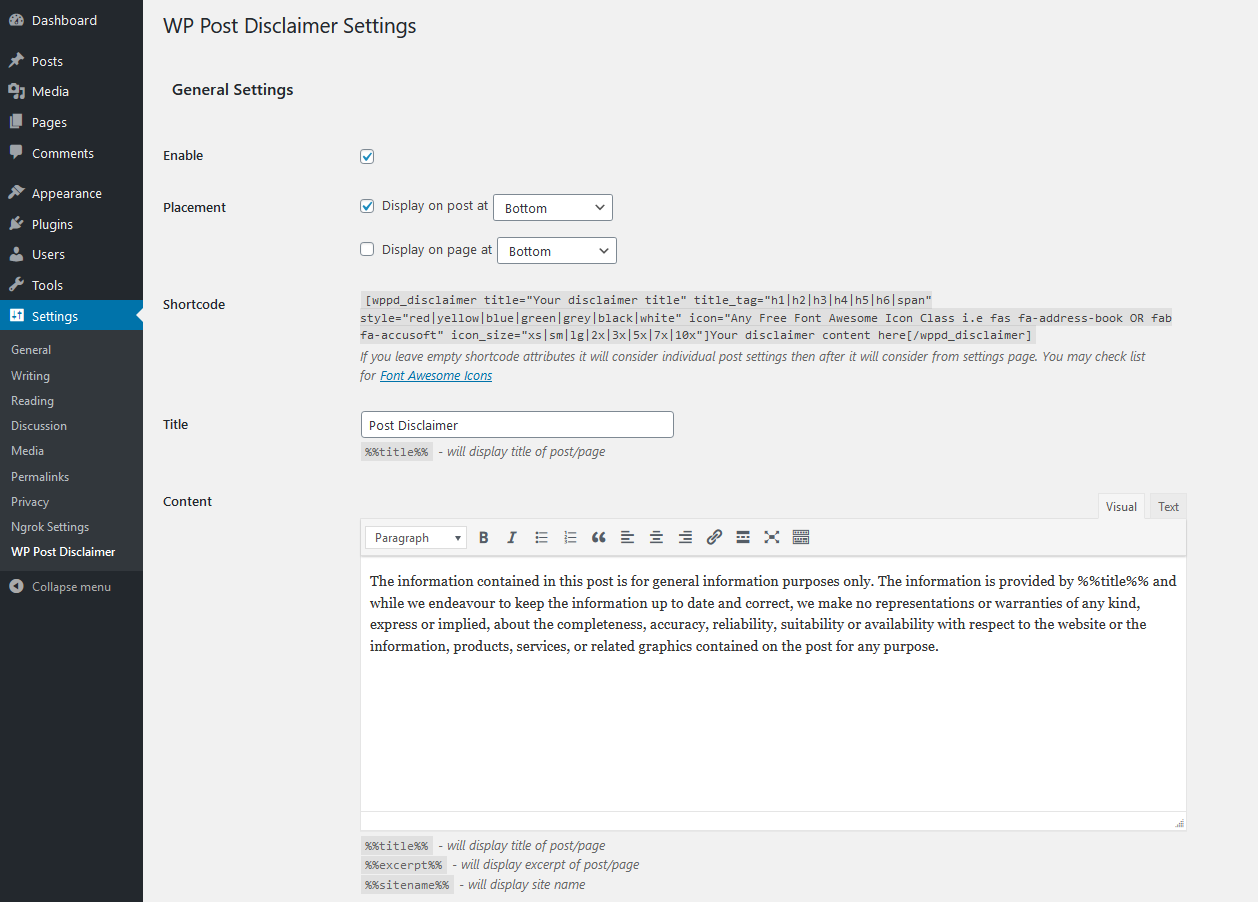
Task: Open distraction-free fullscreen mode
Action: (x=772, y=538)
